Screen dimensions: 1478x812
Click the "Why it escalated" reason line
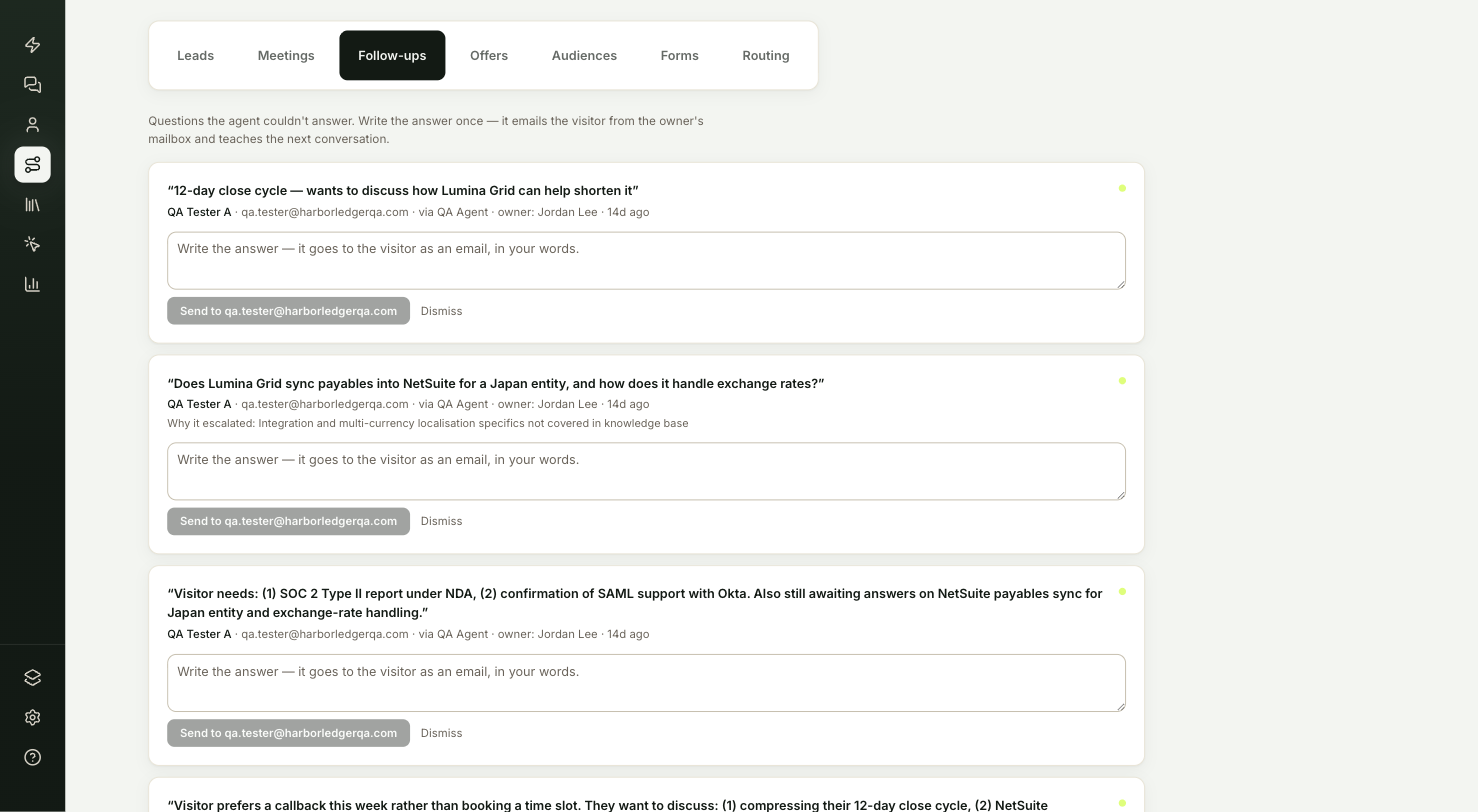pos(428,423)
